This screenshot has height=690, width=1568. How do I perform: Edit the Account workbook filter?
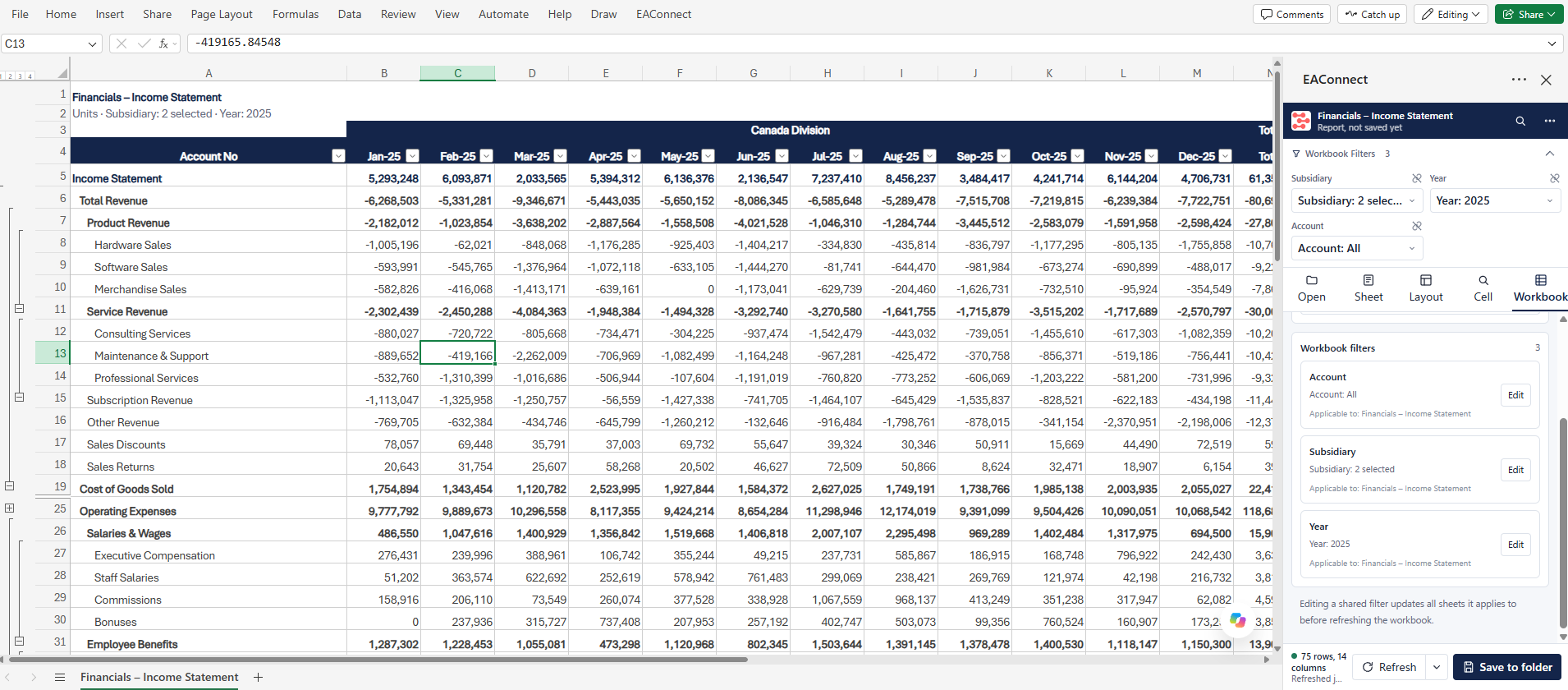pos(1515,395)
